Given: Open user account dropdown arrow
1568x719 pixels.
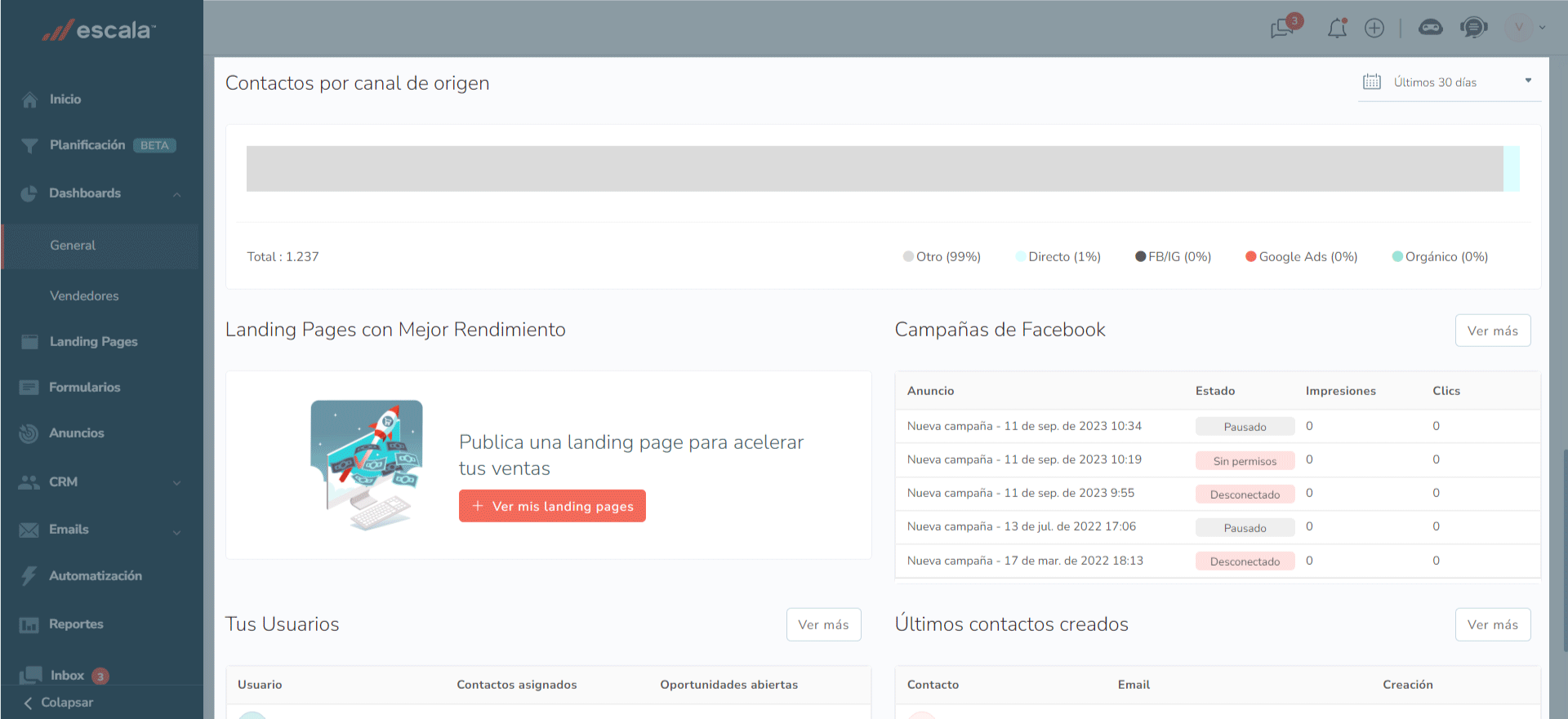Looking at the screenshot, I should pos(1543,28).
